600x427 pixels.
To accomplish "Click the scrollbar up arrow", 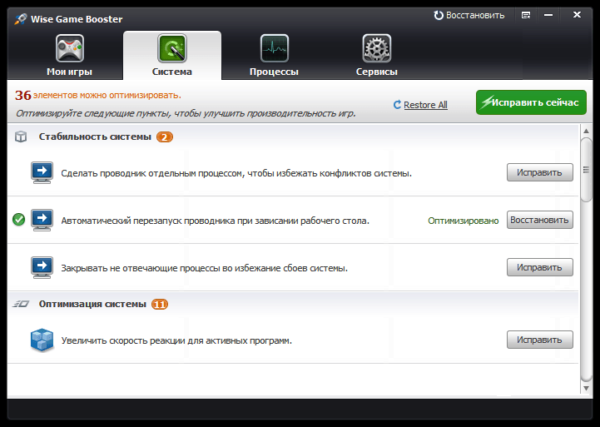I will (586, 131).
